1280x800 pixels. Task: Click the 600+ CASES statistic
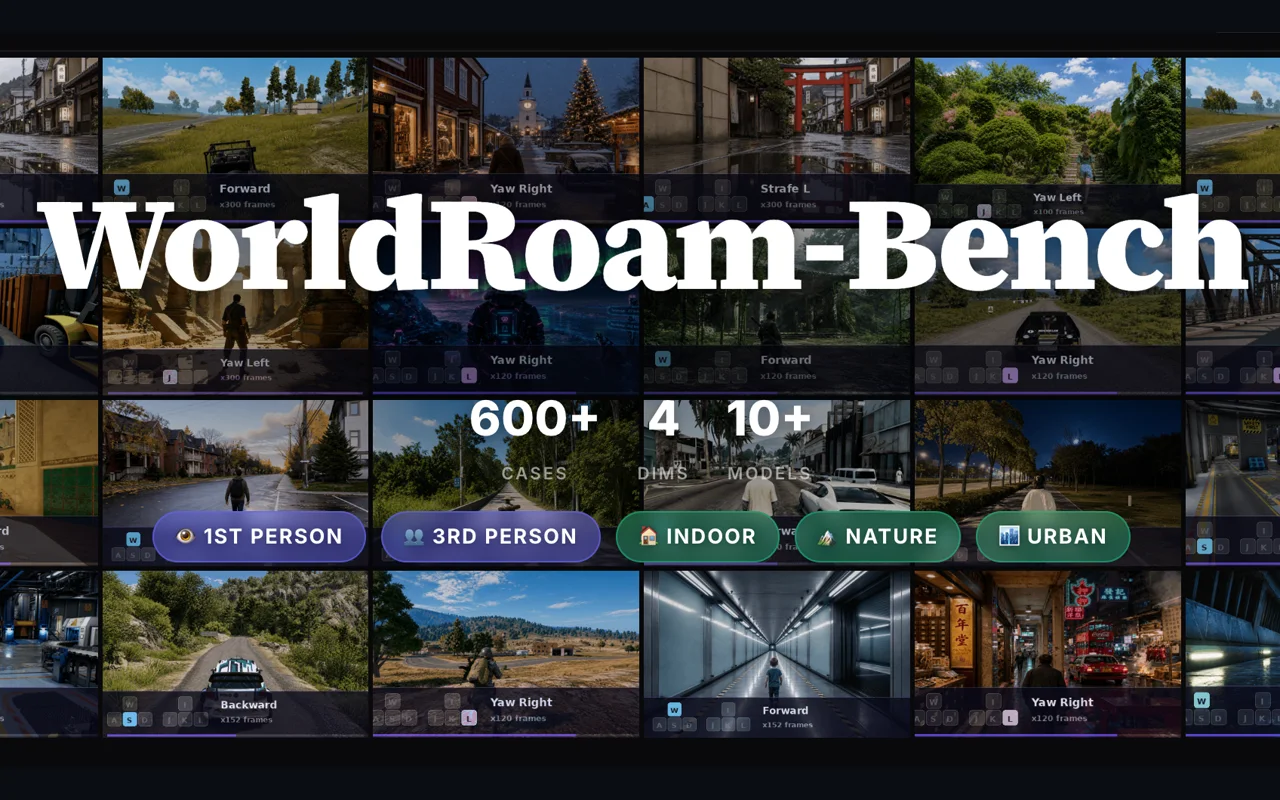click(x=534, y=440)
